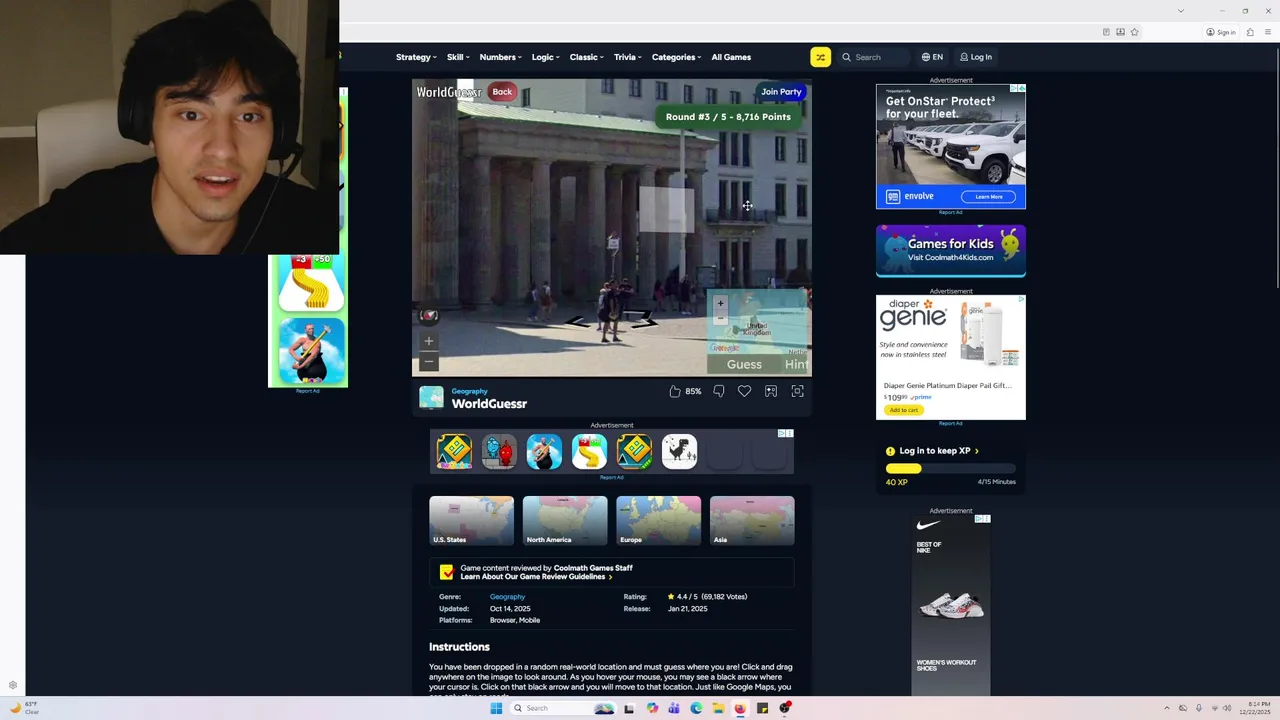Click the yellow sticky notes taskbar icon
Image resolution: width=1280 pixels, height=720 pixels.
[762, 708]
